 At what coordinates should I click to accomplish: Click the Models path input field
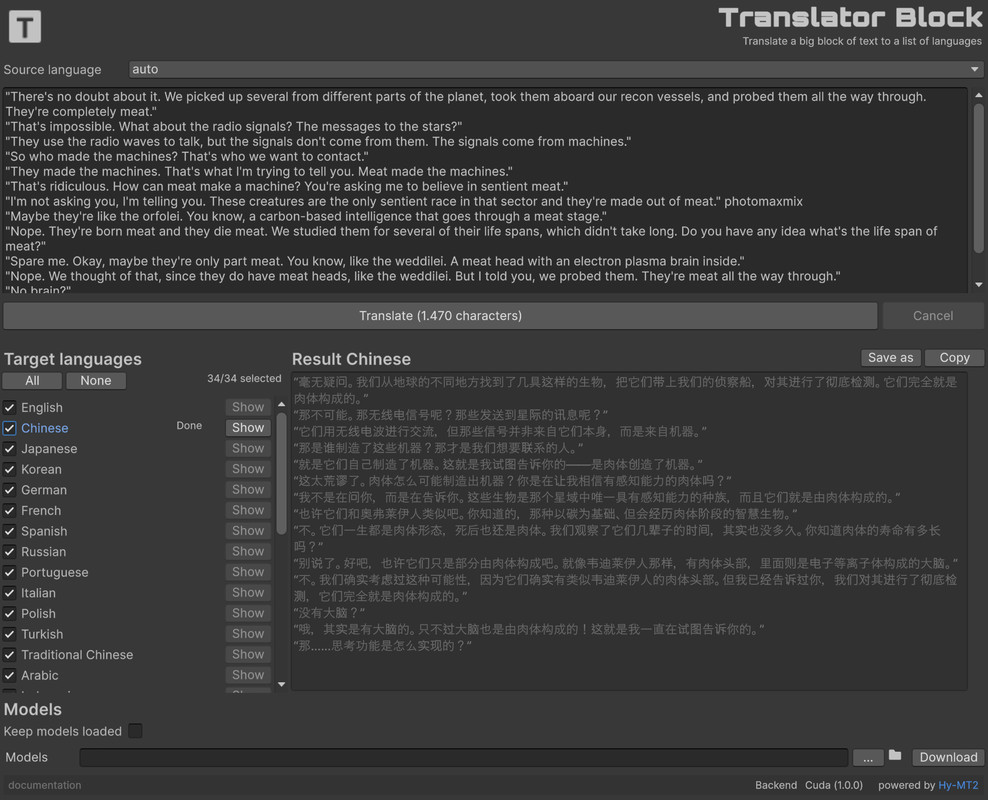pos(463,757)
